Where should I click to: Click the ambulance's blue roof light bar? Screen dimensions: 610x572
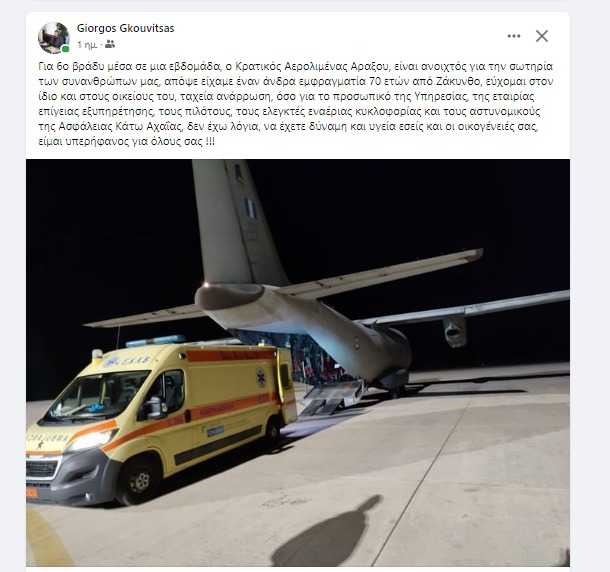(x=155, y=341)
